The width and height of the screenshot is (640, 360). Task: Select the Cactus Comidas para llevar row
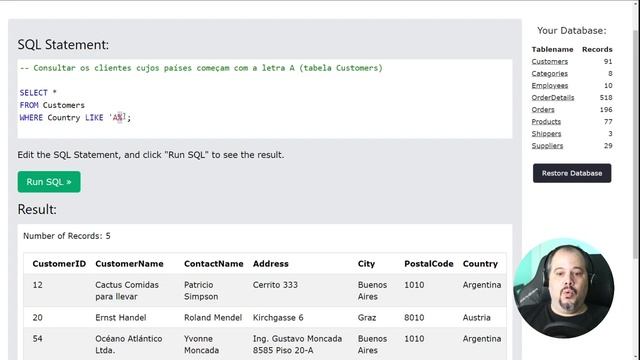point(264,290)
